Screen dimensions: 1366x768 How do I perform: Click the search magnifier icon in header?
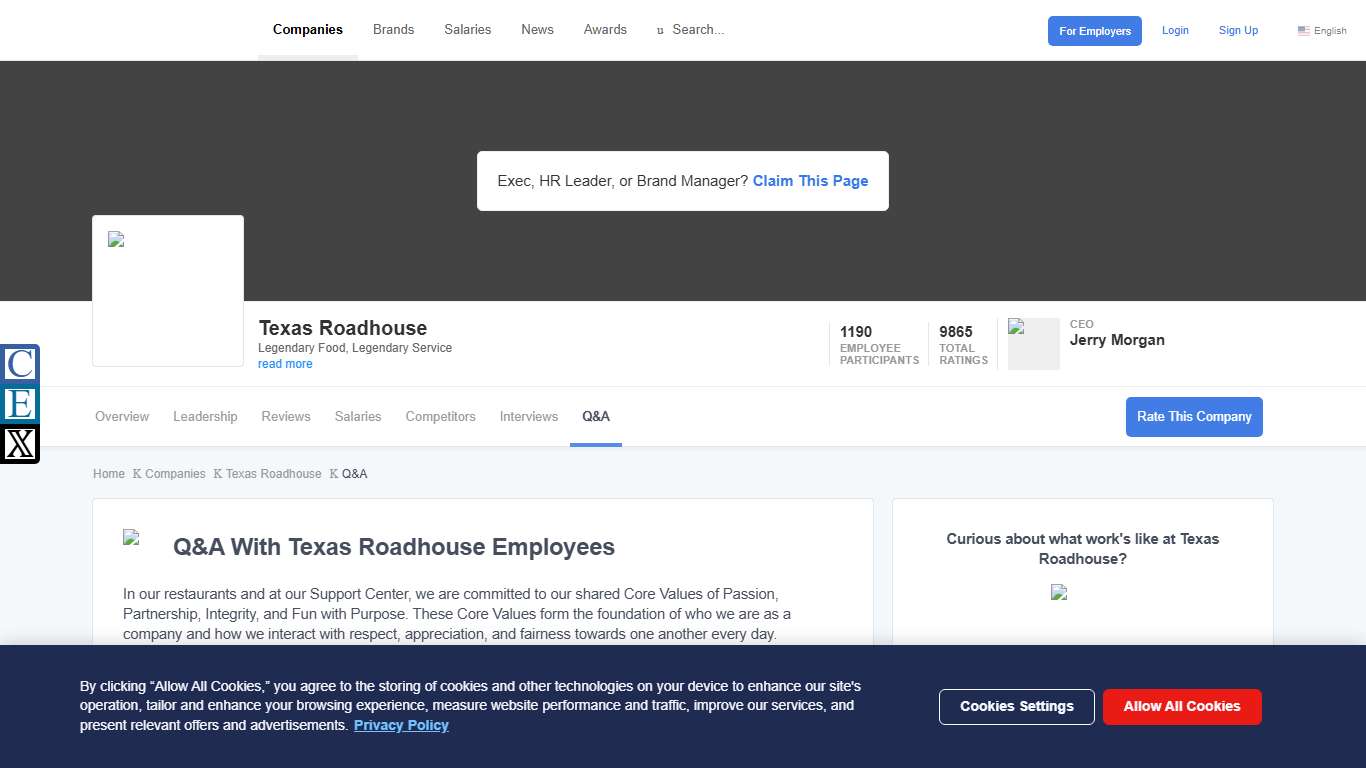[x=660, y=31]
